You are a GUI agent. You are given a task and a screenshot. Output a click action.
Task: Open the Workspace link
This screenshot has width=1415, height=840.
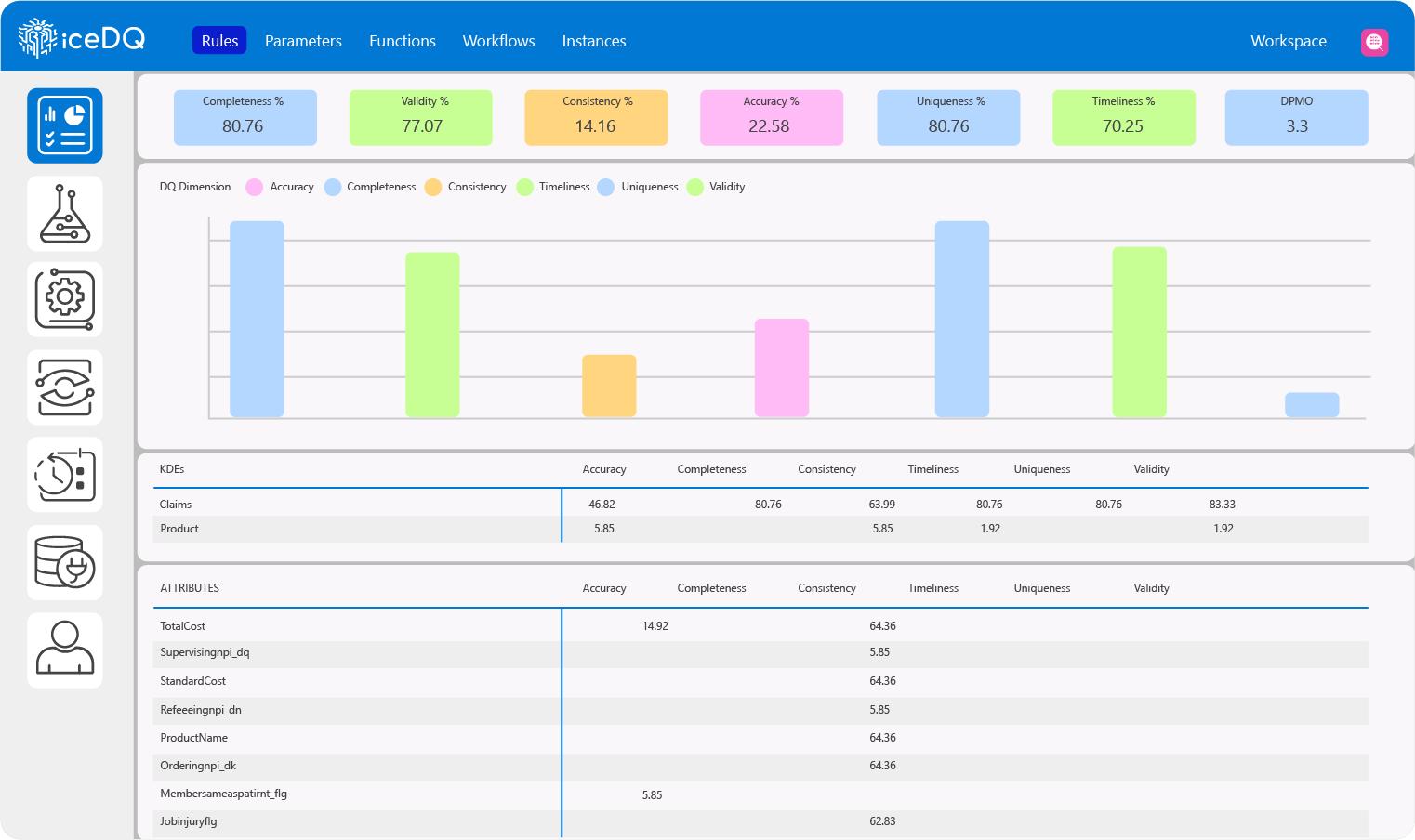tap(1288, 41)
